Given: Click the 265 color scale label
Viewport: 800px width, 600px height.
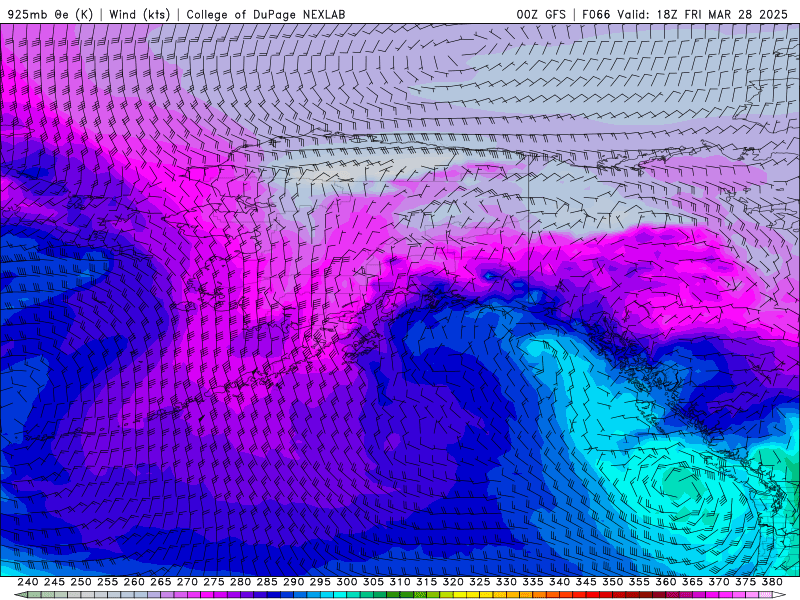Looking at the screenshot, I should coord(161,582).
